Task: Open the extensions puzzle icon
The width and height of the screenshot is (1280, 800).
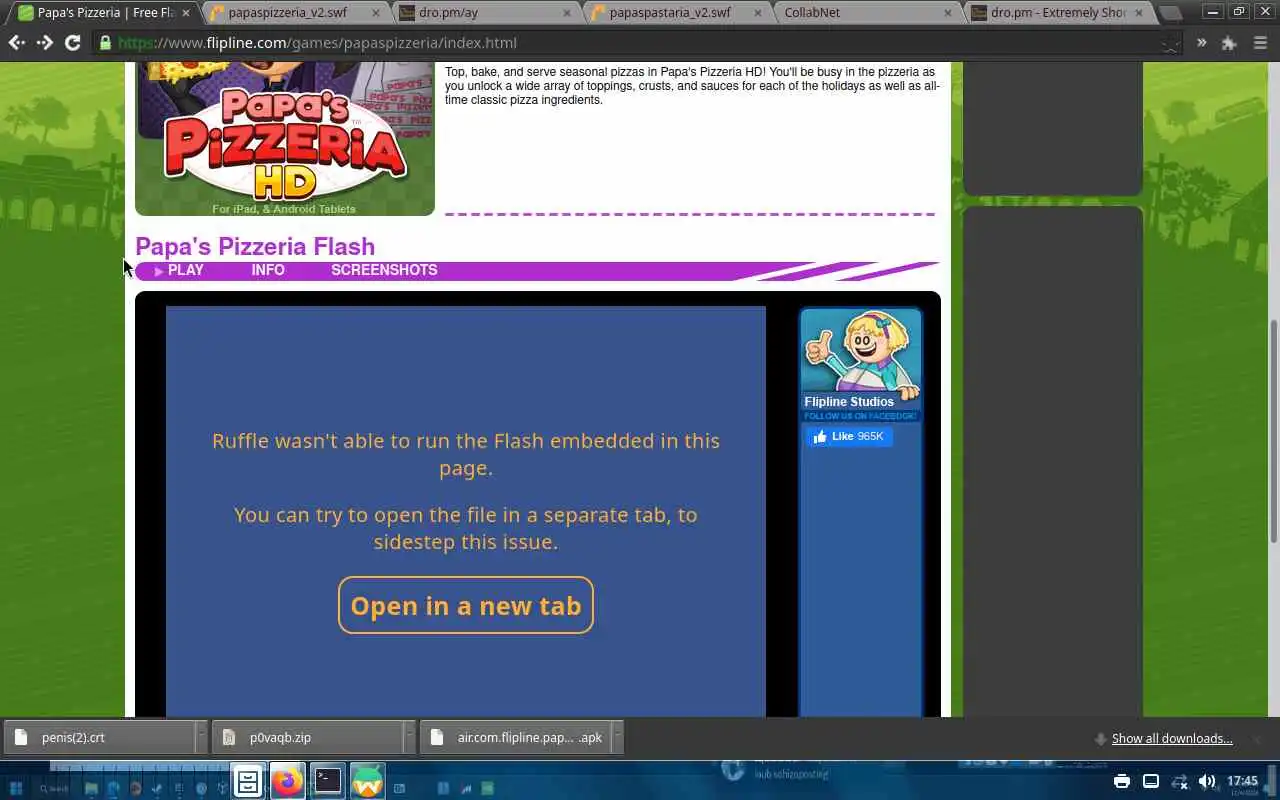Action: pyautogui.click(x=1229, y=43)
